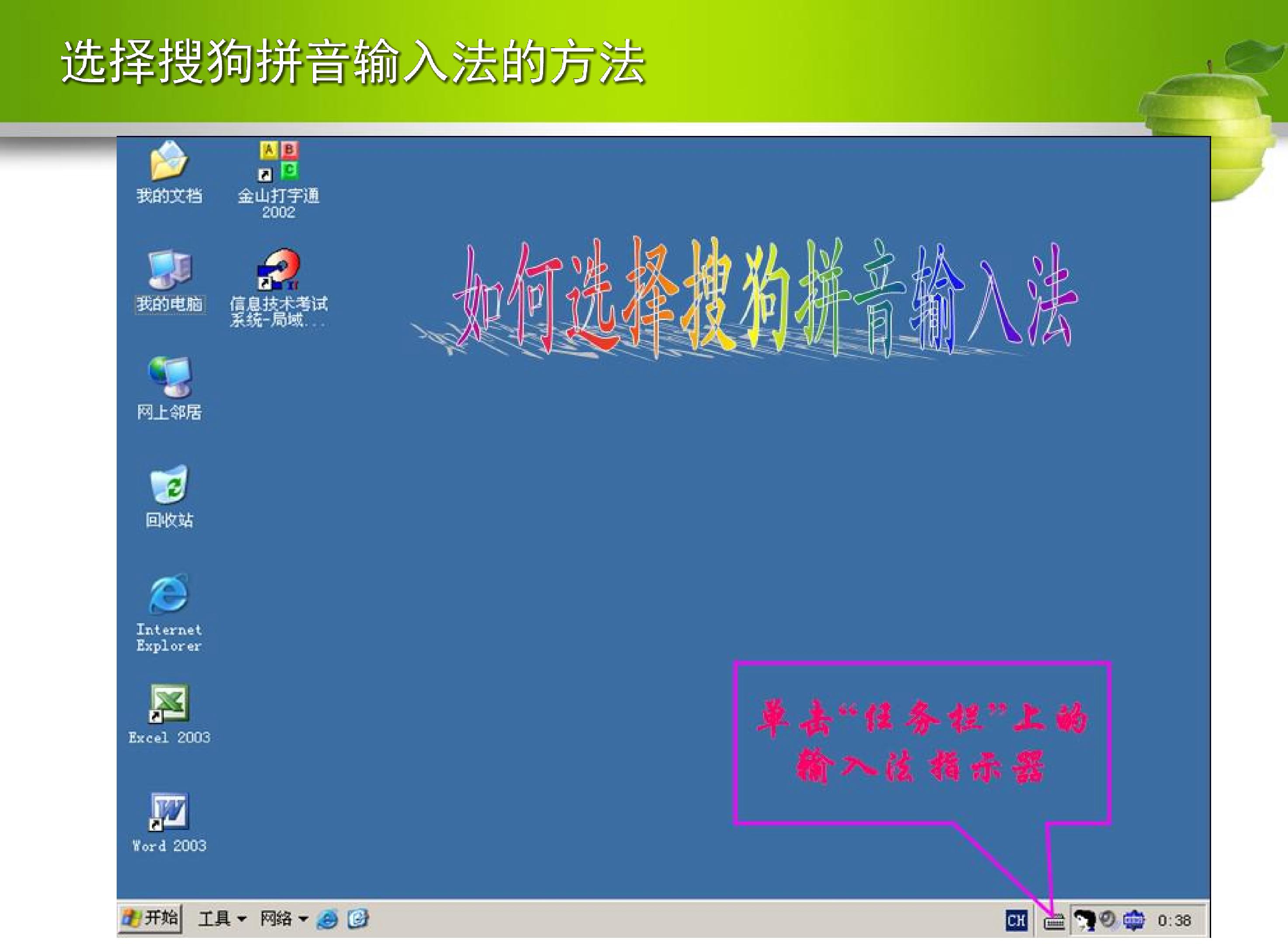This screenshot has height=944, width=1288.
Task: Click the 信息技术考试系统 shortcut icon
Action: pyautogui.click(x=279, y=269)
